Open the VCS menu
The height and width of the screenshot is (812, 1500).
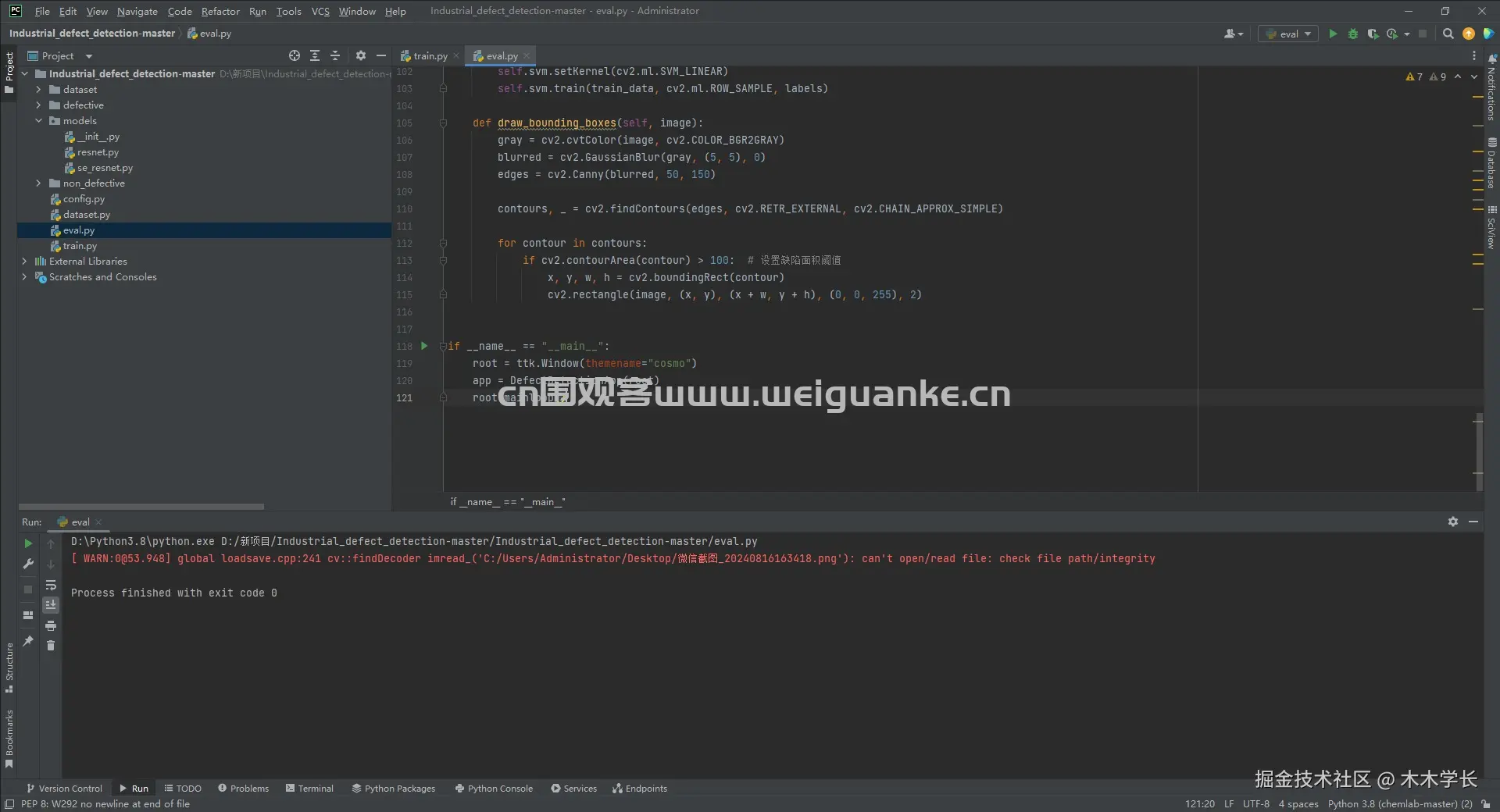[320, 11]
